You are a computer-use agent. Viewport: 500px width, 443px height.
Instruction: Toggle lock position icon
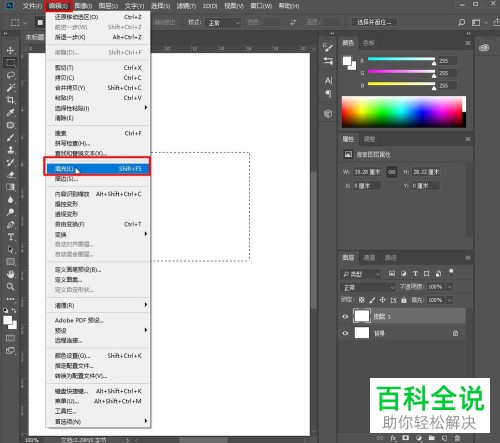tap(382, 300)
